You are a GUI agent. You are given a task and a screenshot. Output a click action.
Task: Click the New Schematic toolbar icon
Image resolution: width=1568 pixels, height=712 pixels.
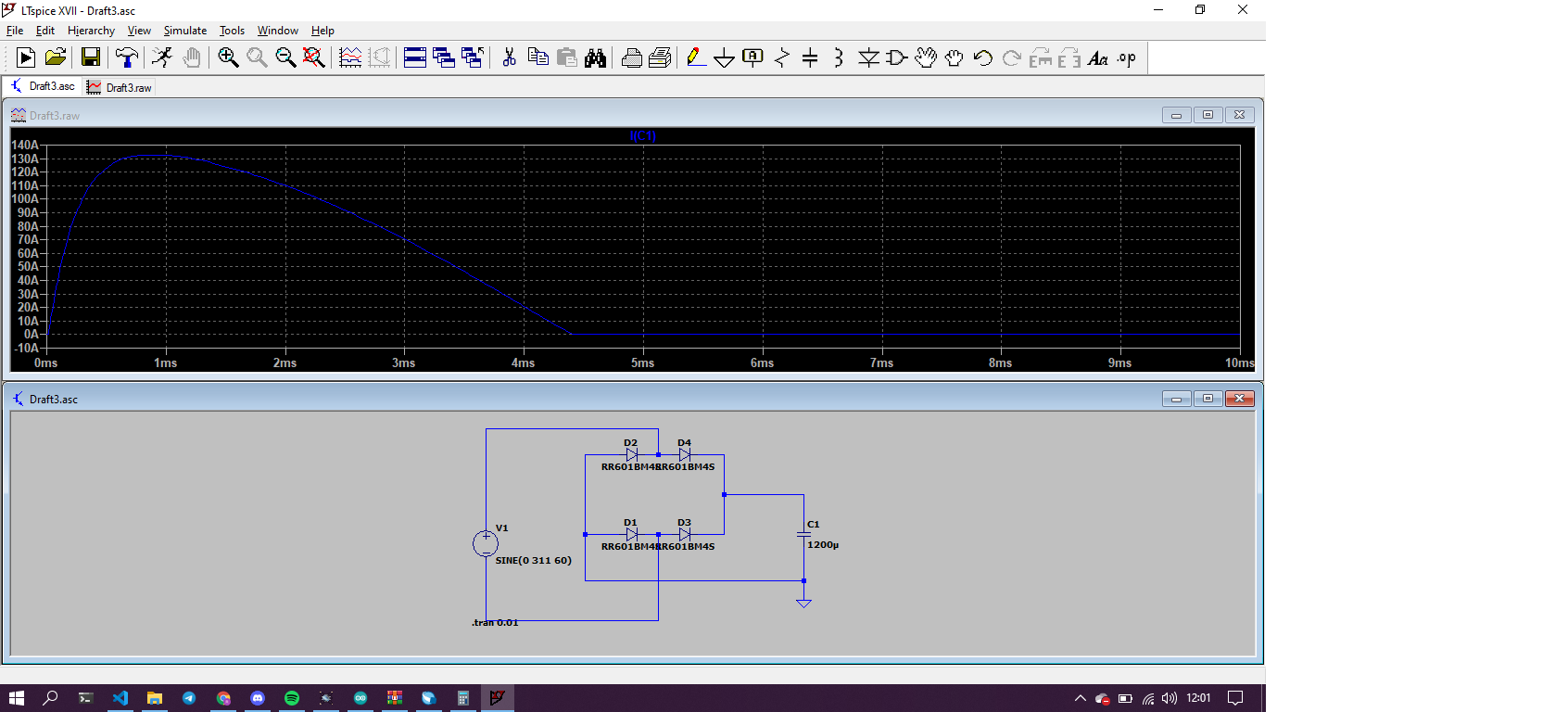(26, 57)
